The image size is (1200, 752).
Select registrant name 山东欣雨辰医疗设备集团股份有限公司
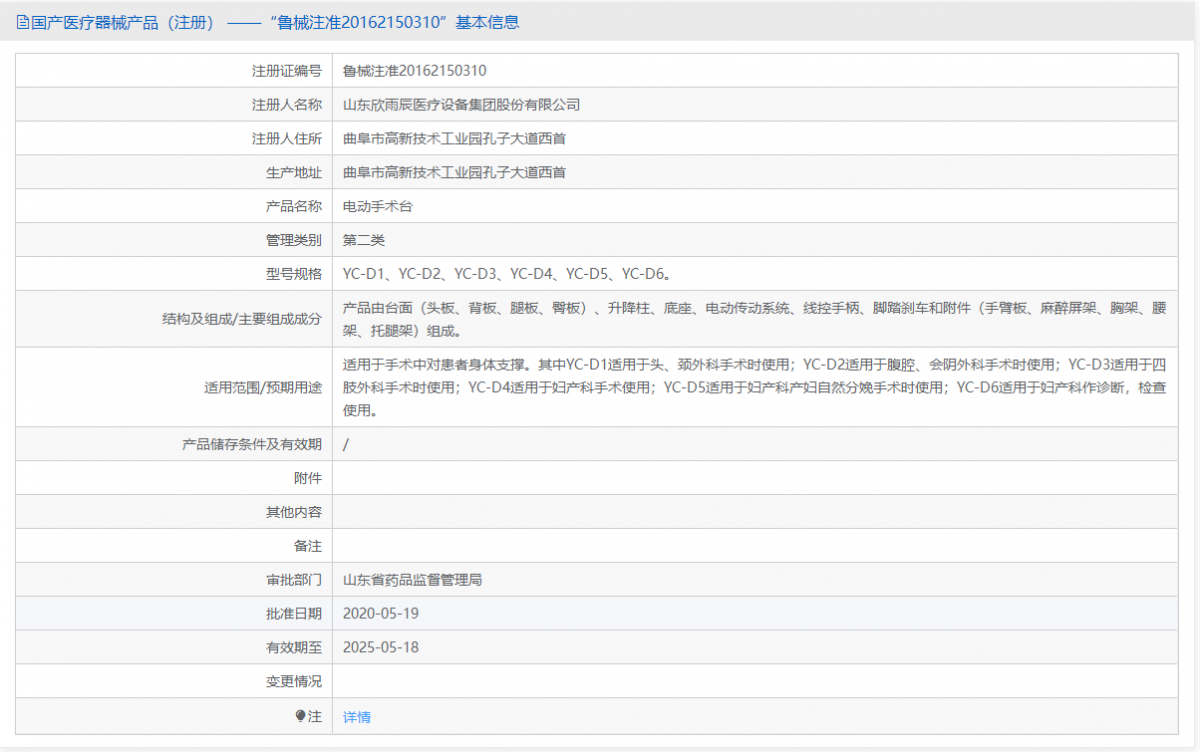coord(462,105)
